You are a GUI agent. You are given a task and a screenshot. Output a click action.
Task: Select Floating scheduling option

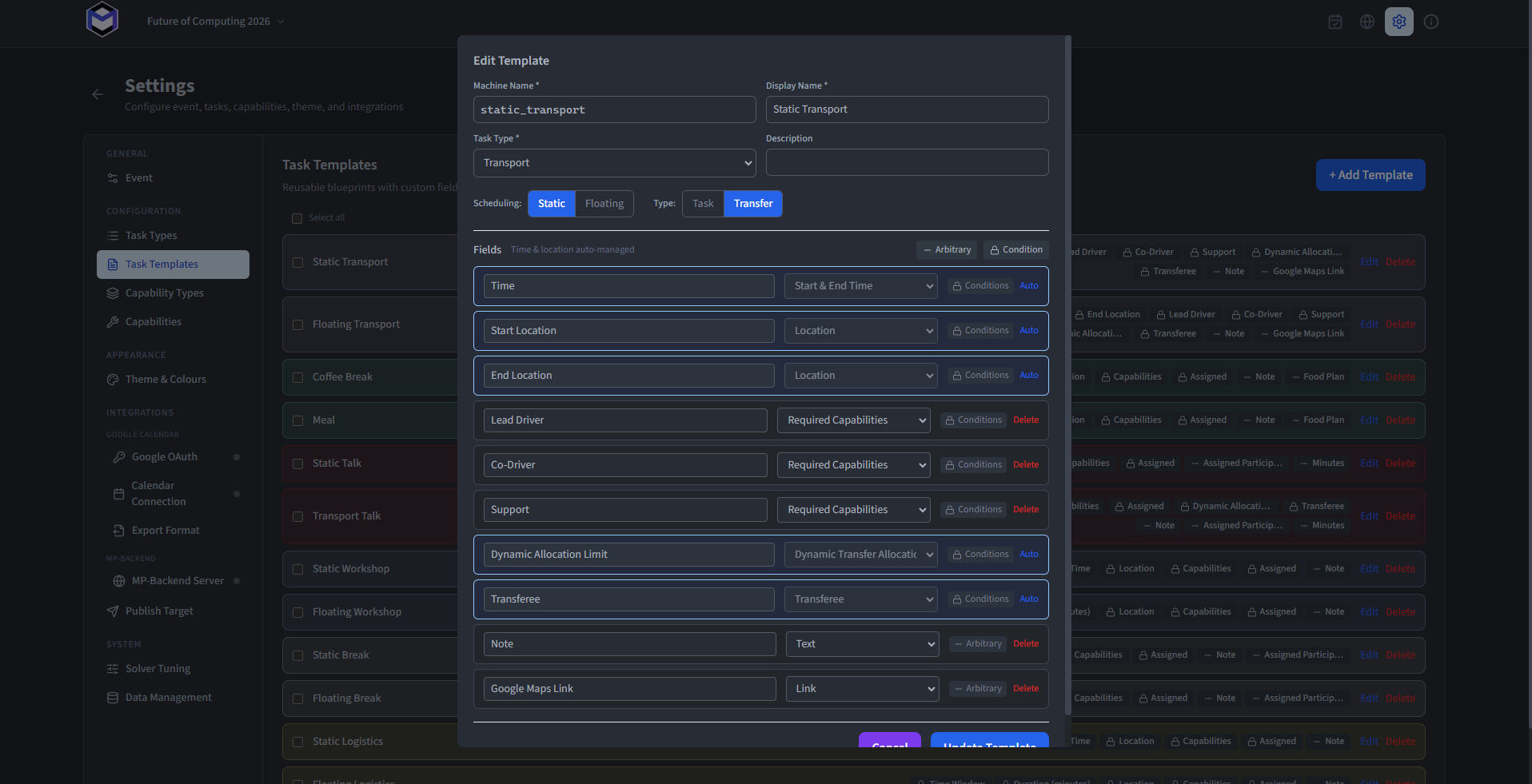click(604, 204)
